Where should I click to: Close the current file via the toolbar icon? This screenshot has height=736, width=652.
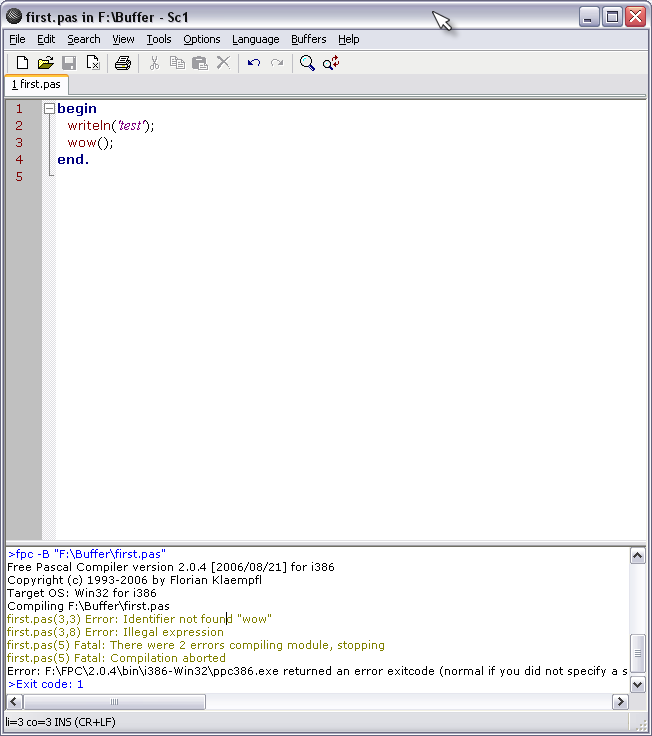point(93,63)
